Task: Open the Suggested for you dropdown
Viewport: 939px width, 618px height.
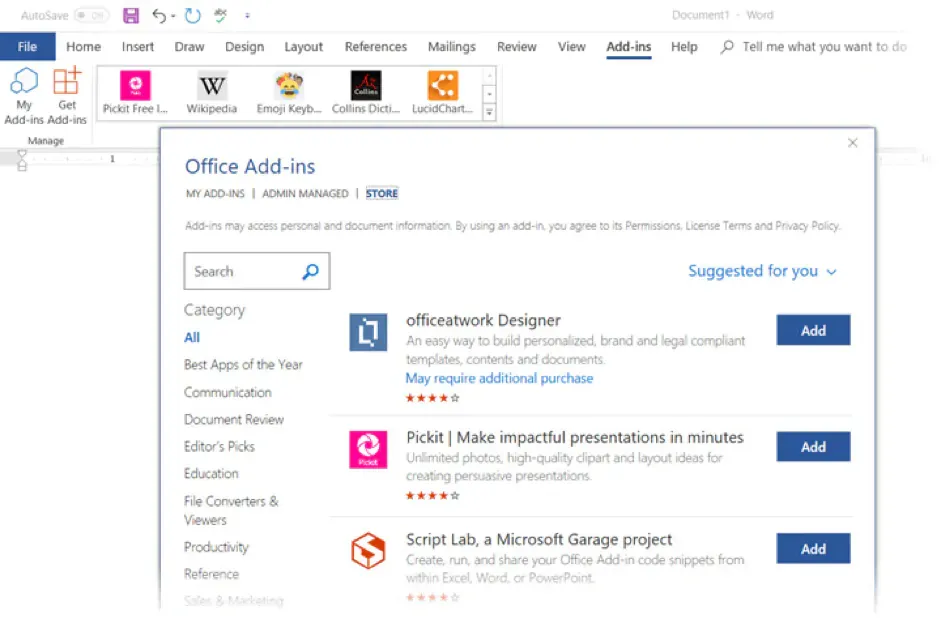Action: (x=763, y=271)
